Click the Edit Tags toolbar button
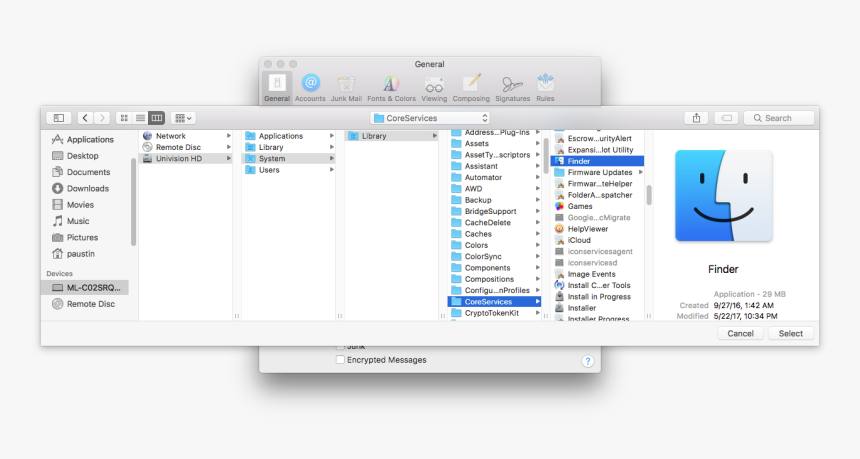 click(726, 118)
